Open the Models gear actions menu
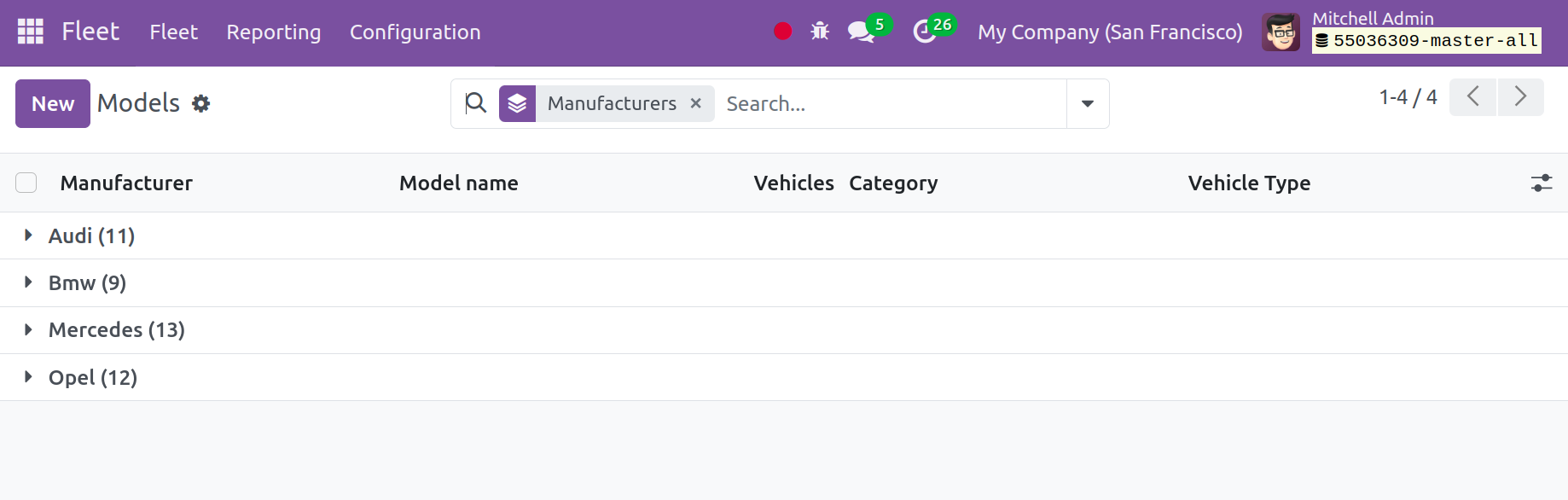The width and height of the screenshot is (1568, 500). [200, 103]
